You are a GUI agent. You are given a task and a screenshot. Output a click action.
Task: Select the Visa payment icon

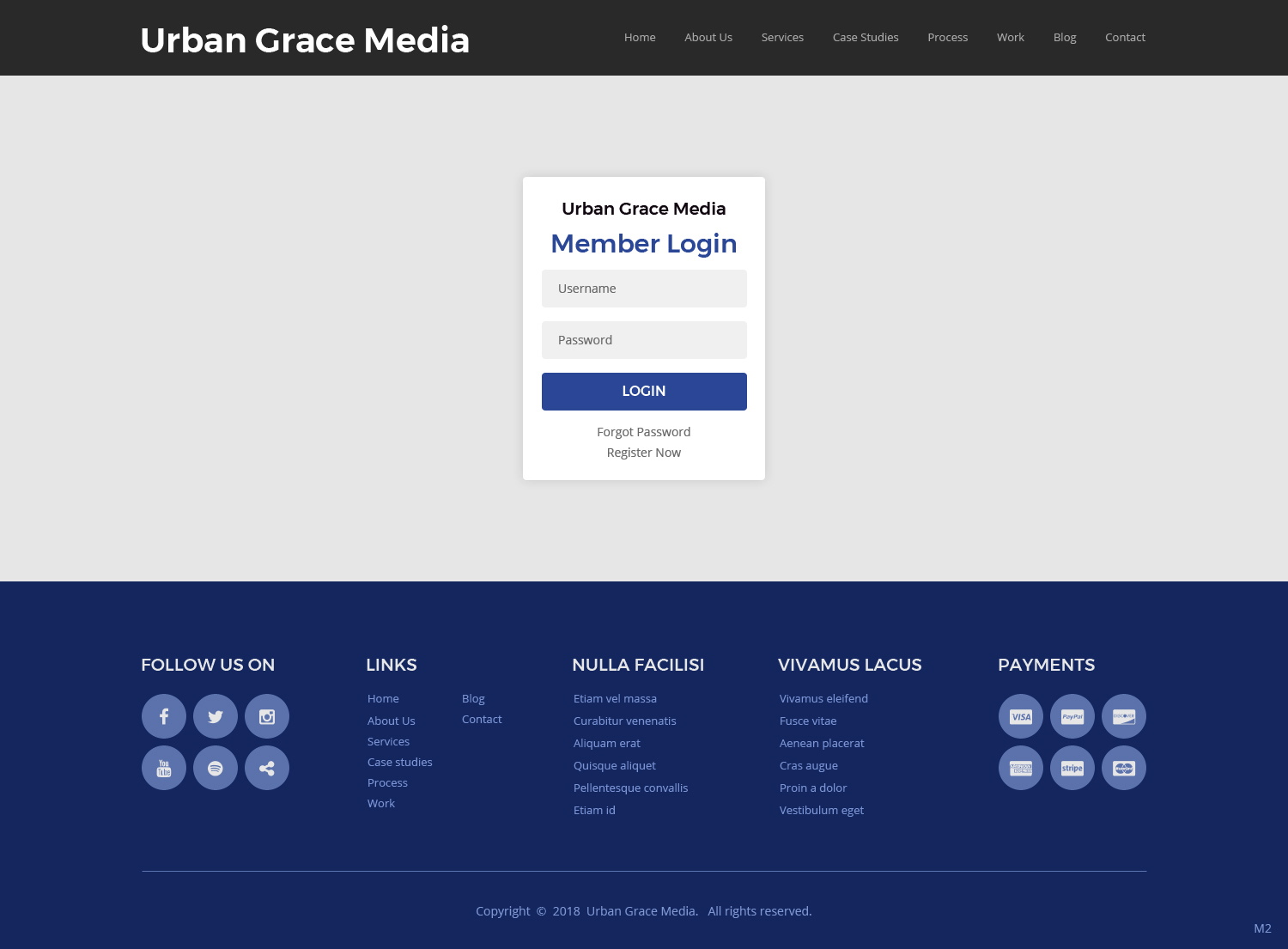click(1020, 715)
